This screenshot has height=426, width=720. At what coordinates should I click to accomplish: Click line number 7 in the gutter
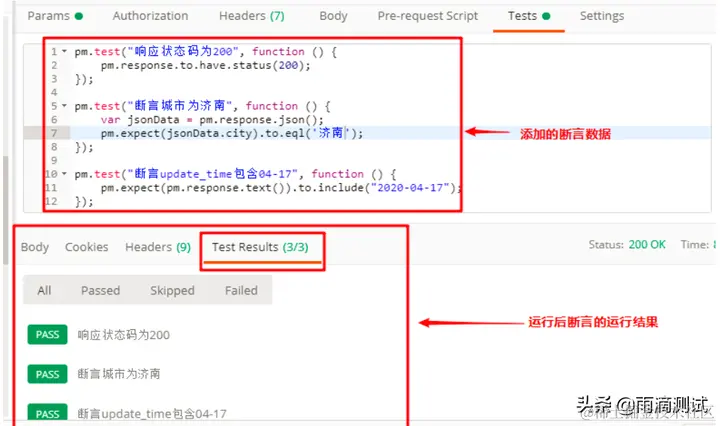point(54,133)
